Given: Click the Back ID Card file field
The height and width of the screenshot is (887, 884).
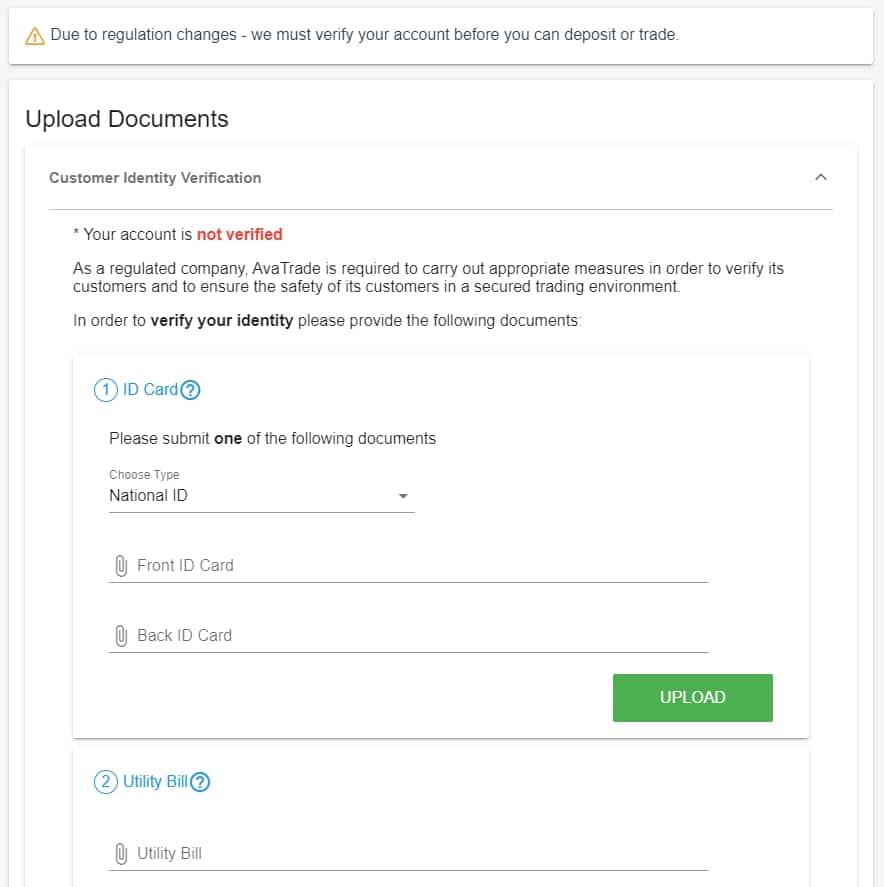Looking at the screenshot, I should click(408, 636).
